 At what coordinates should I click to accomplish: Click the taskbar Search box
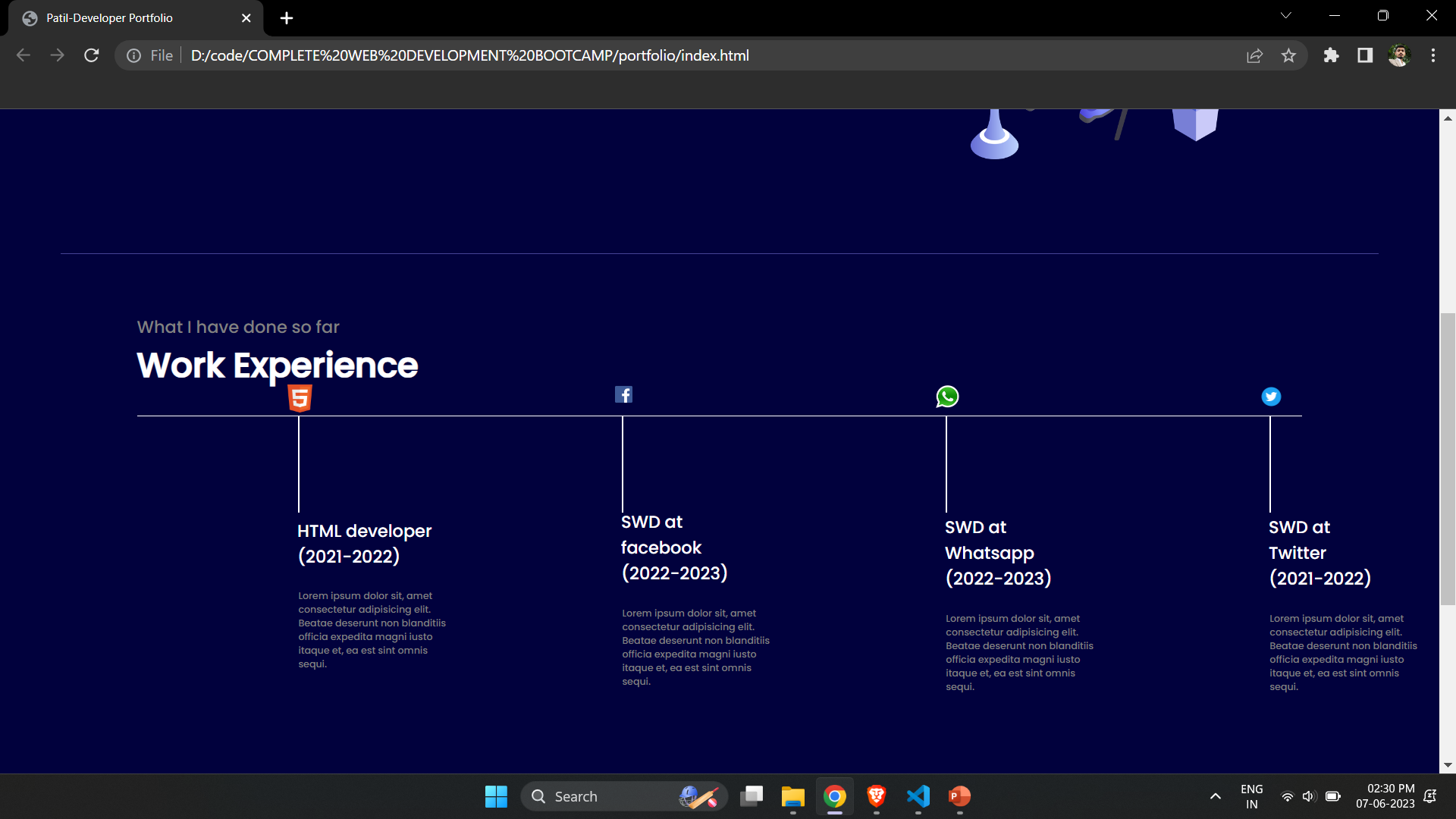coord(624,796)
